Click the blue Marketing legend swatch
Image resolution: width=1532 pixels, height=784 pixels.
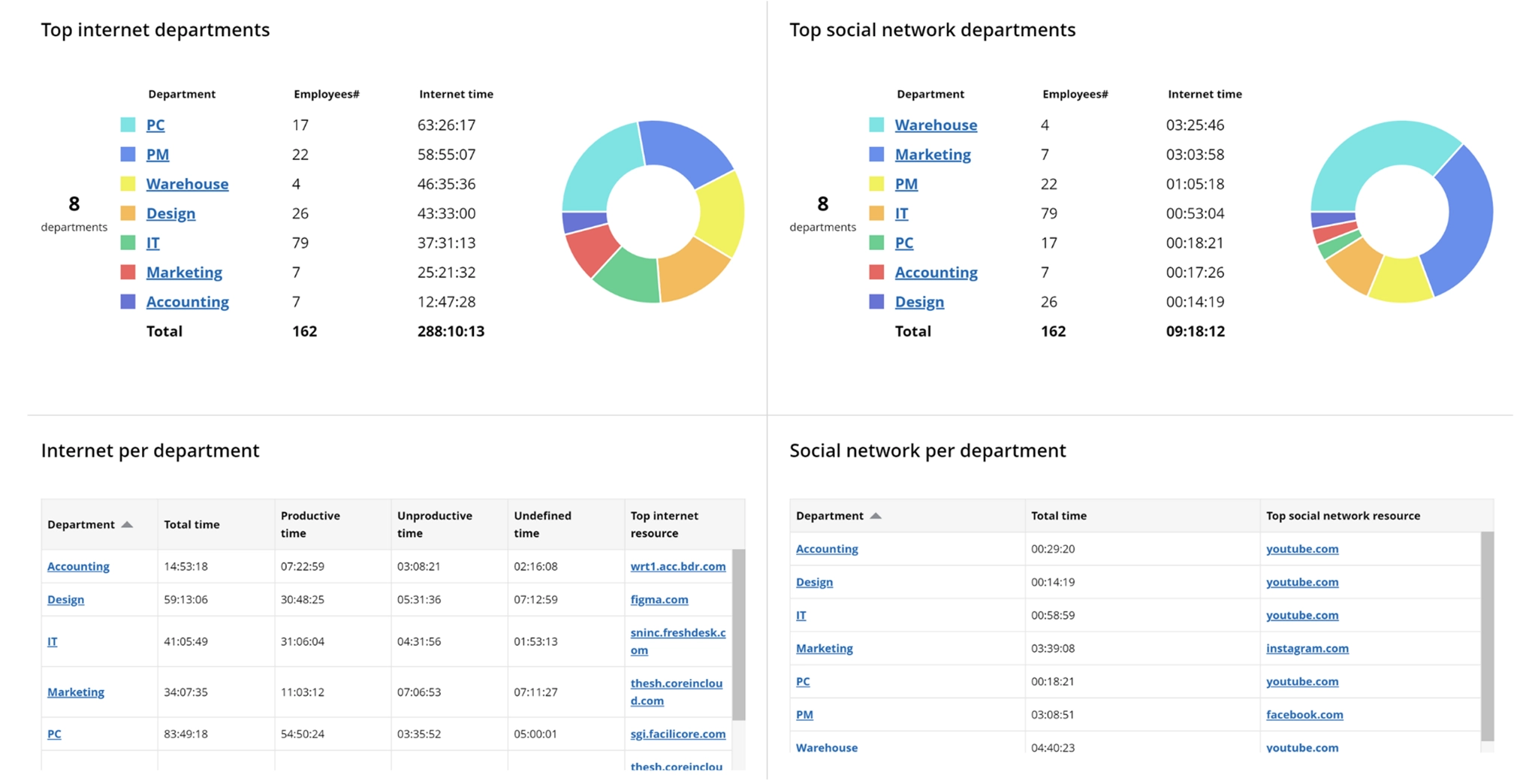[x=877, y=154]
